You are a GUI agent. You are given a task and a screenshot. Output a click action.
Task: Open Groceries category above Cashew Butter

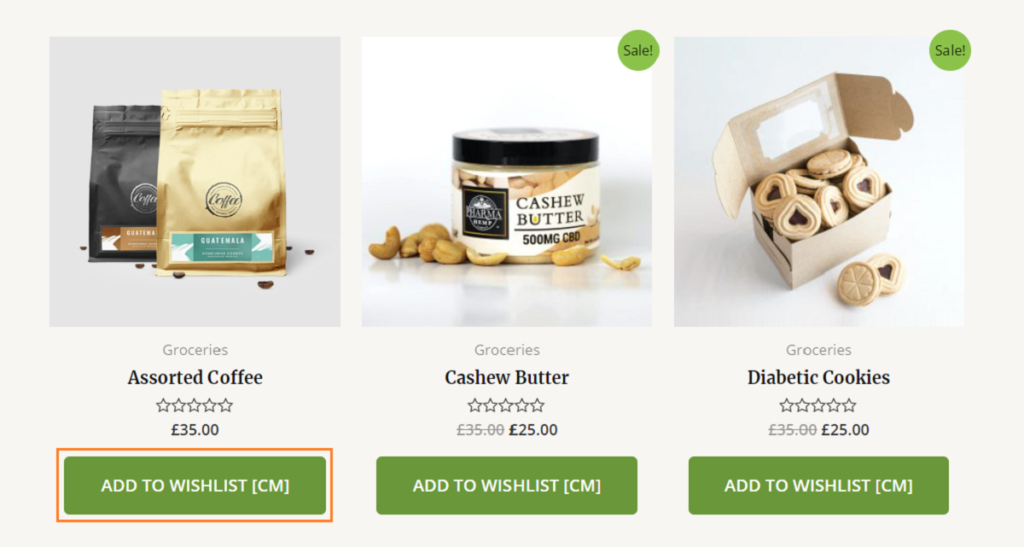click(x=507, y=350)
